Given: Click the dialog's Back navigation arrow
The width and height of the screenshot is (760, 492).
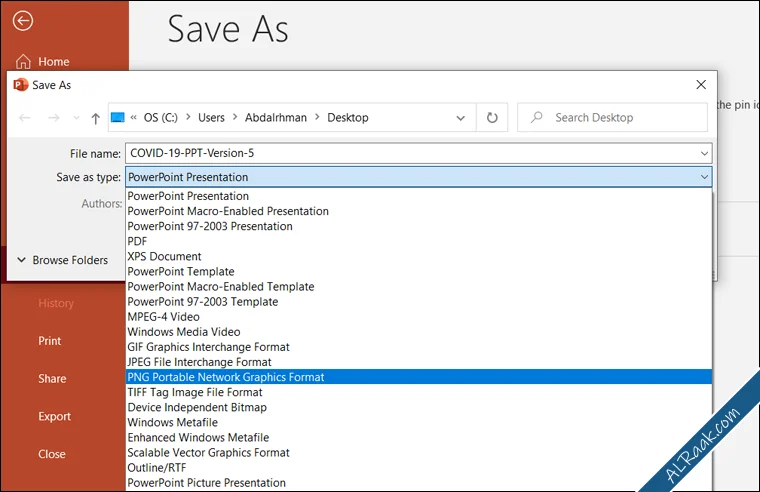Looking at the screenshot, I should click(25, 118).
